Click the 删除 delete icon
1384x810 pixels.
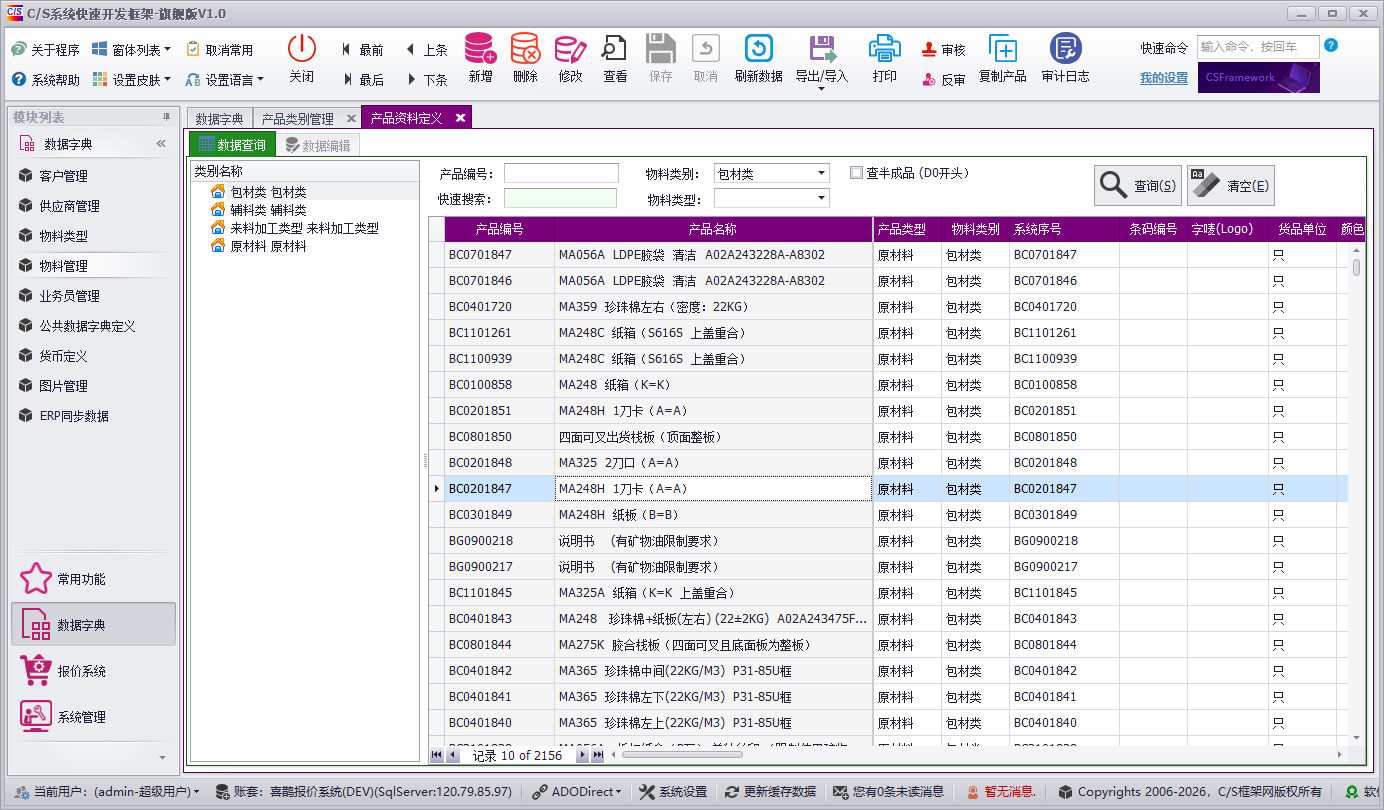pos(525,48)
